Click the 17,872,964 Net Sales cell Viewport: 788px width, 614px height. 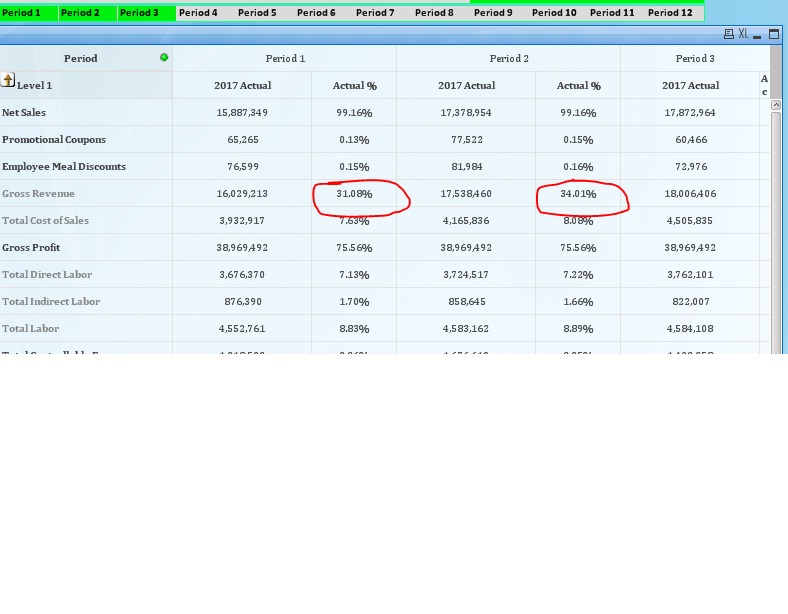point(691,112)
